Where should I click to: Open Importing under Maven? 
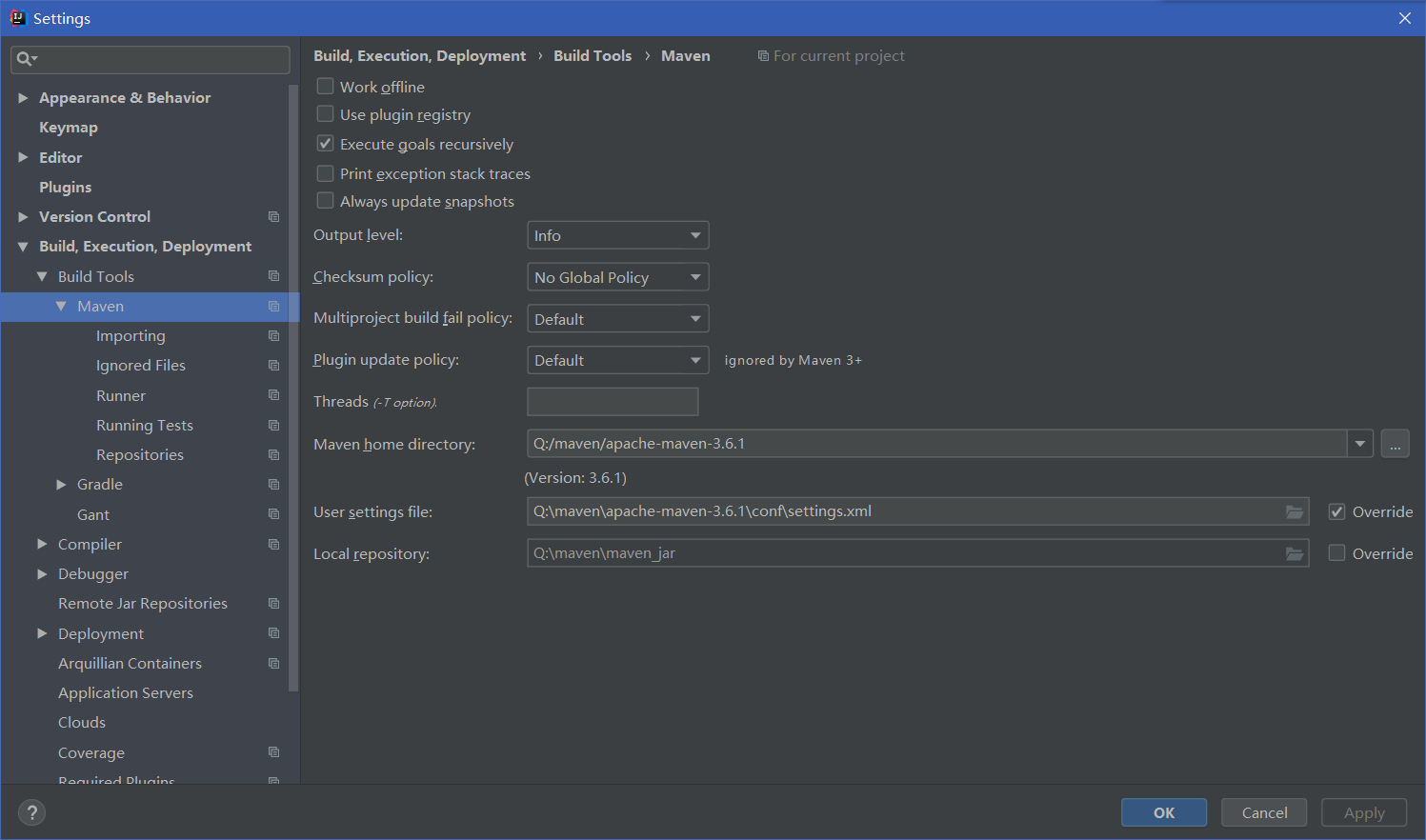tap(131, 336)
